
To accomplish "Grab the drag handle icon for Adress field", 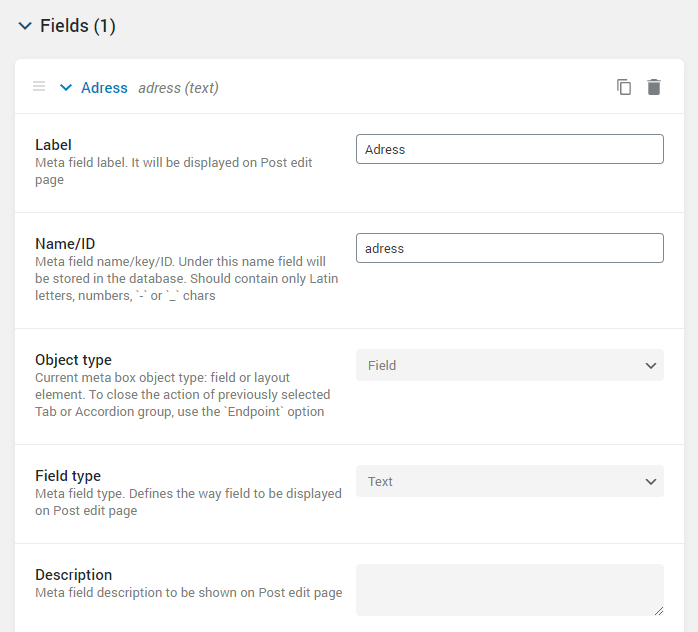I will (39, 86).
